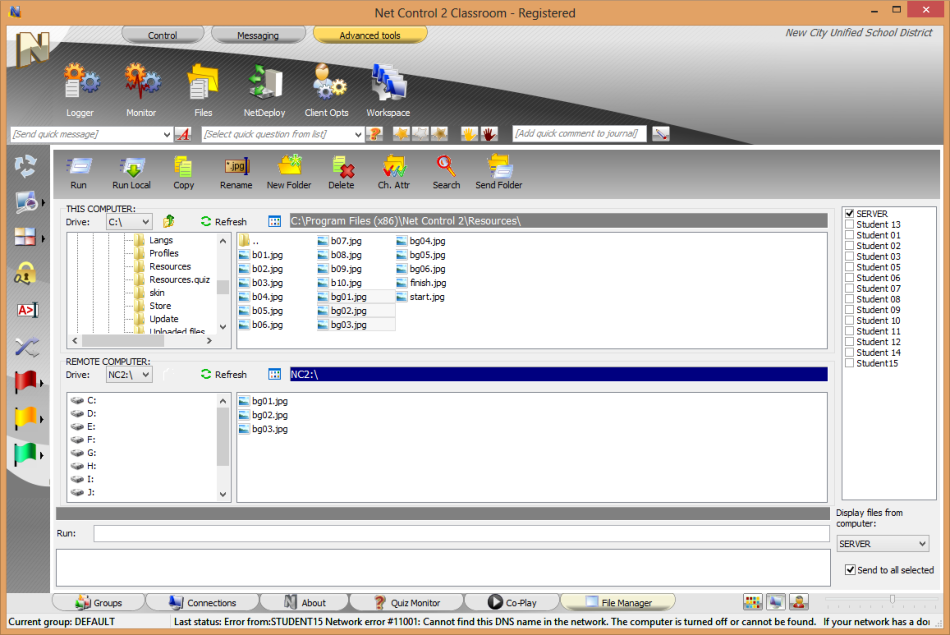Open the Ch. Attr tool

pos(392,170)
